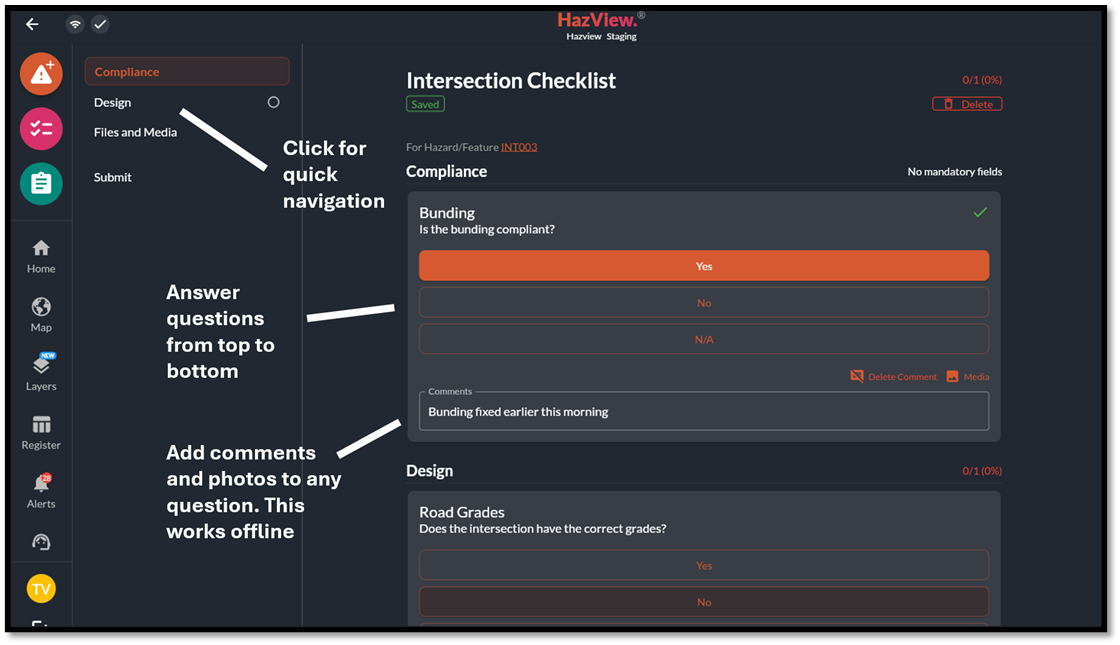Open the green clipboard icon in sidebar
1120x645 pixels.
[41, 184]
